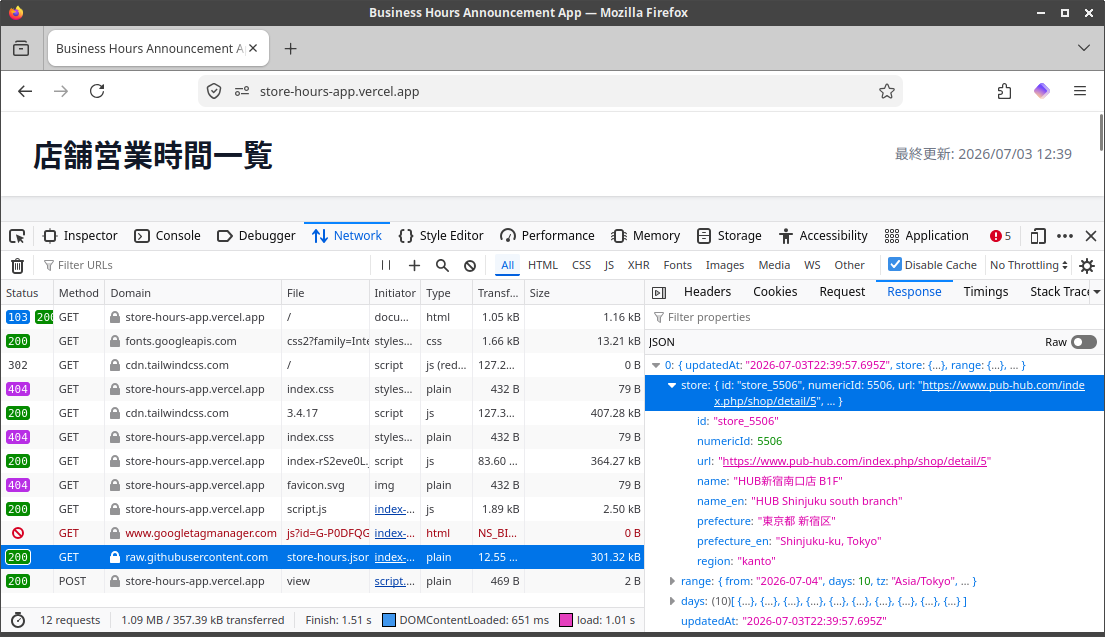
Task: Open a new browser tab
Action: click(290, 49)
